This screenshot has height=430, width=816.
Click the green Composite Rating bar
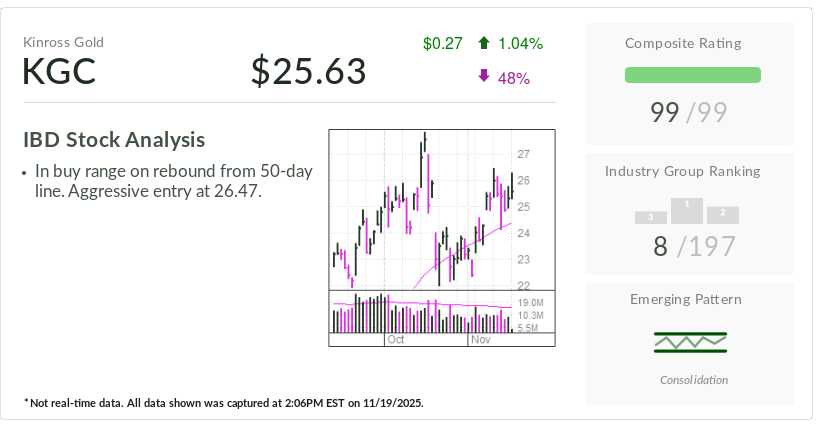coord(692,75)
